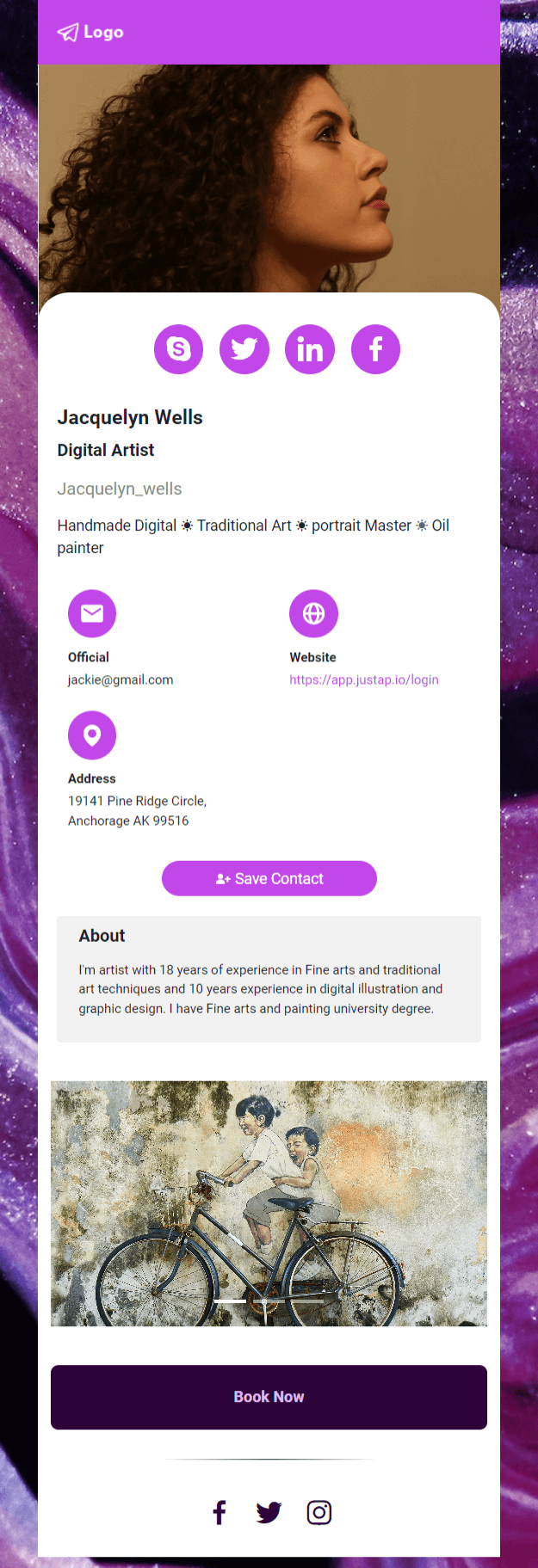Click the jackie@gmail.com email address
This screenshot has height=1568, width=538.
[121, 679]
